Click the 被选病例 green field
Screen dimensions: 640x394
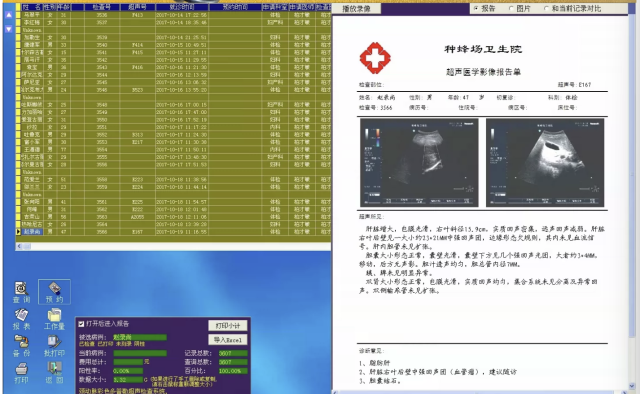(x=140, y=337)
